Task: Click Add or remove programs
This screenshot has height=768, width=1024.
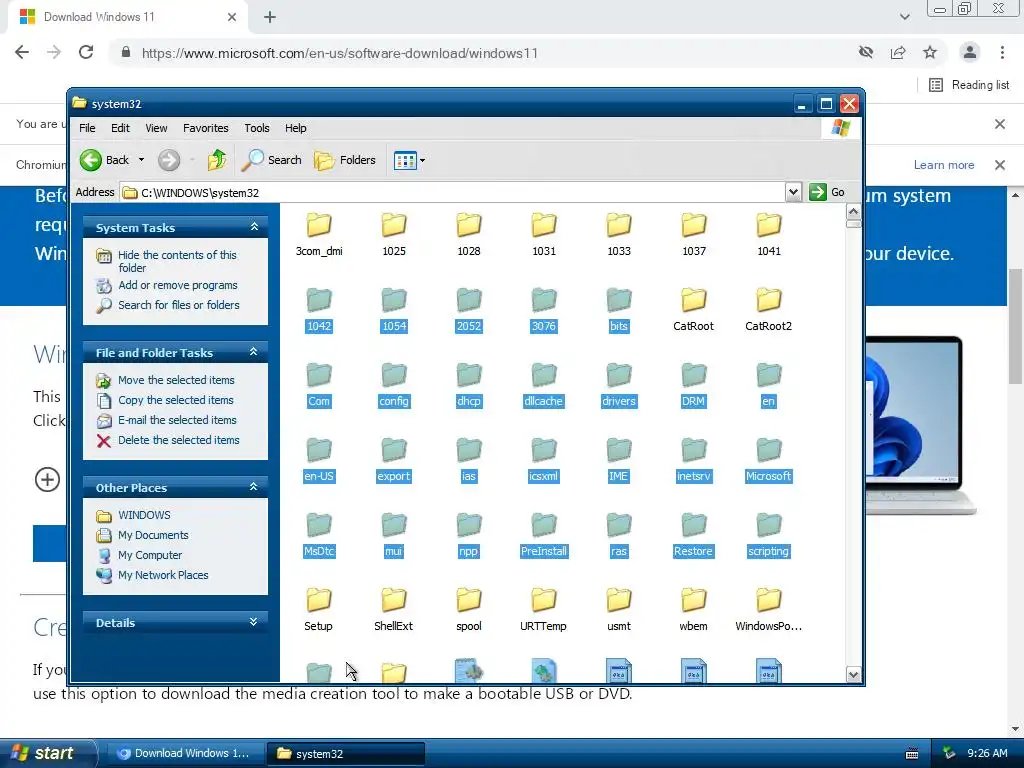Action: [178, 285]
